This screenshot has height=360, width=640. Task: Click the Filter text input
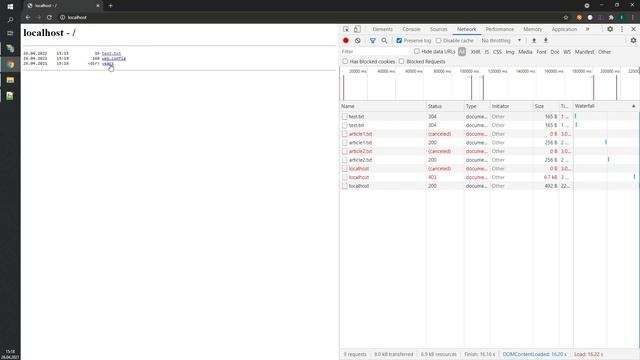pos(374,52)
